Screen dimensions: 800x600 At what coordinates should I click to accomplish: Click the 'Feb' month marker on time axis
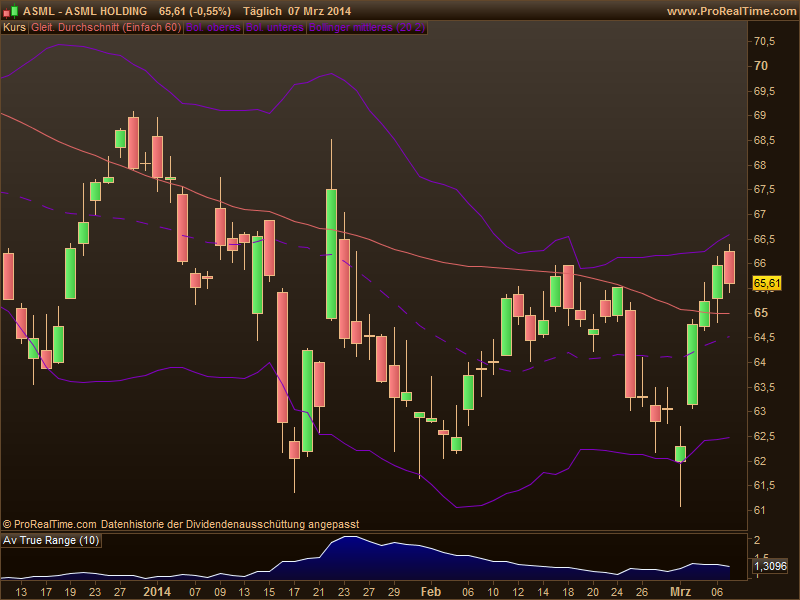click(431, 592)
